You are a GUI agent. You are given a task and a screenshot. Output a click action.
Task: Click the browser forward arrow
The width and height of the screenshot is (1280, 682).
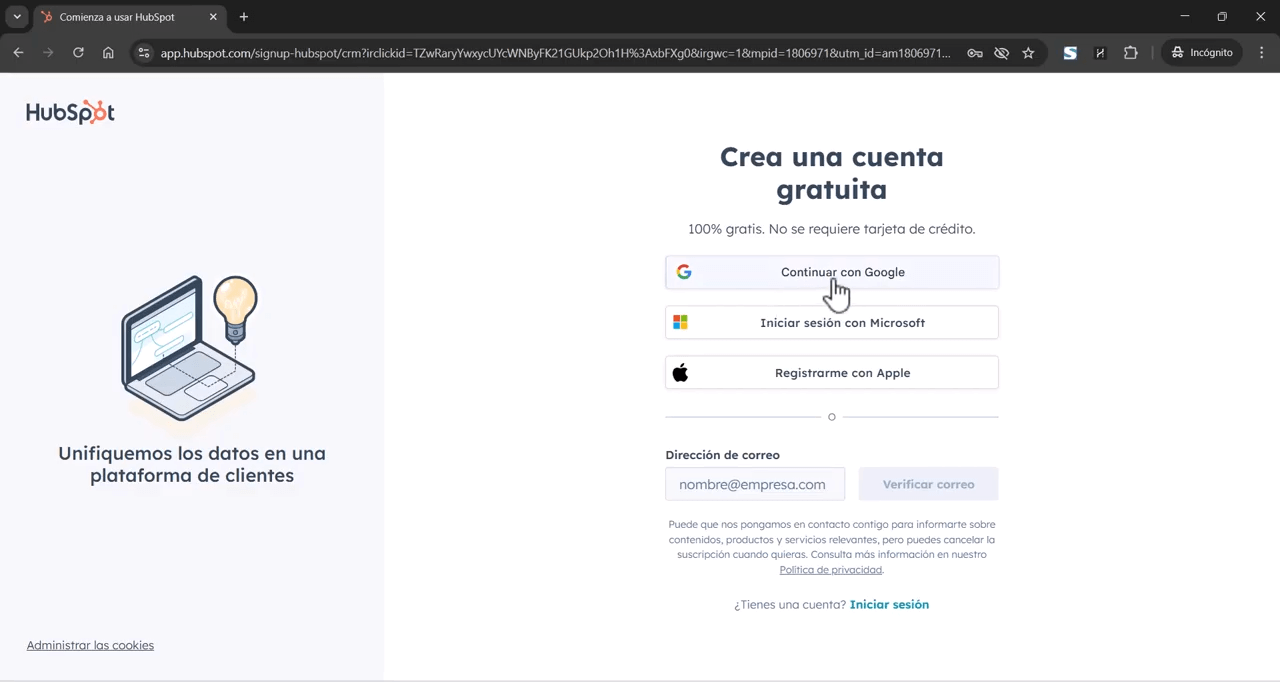click(48, 53)
